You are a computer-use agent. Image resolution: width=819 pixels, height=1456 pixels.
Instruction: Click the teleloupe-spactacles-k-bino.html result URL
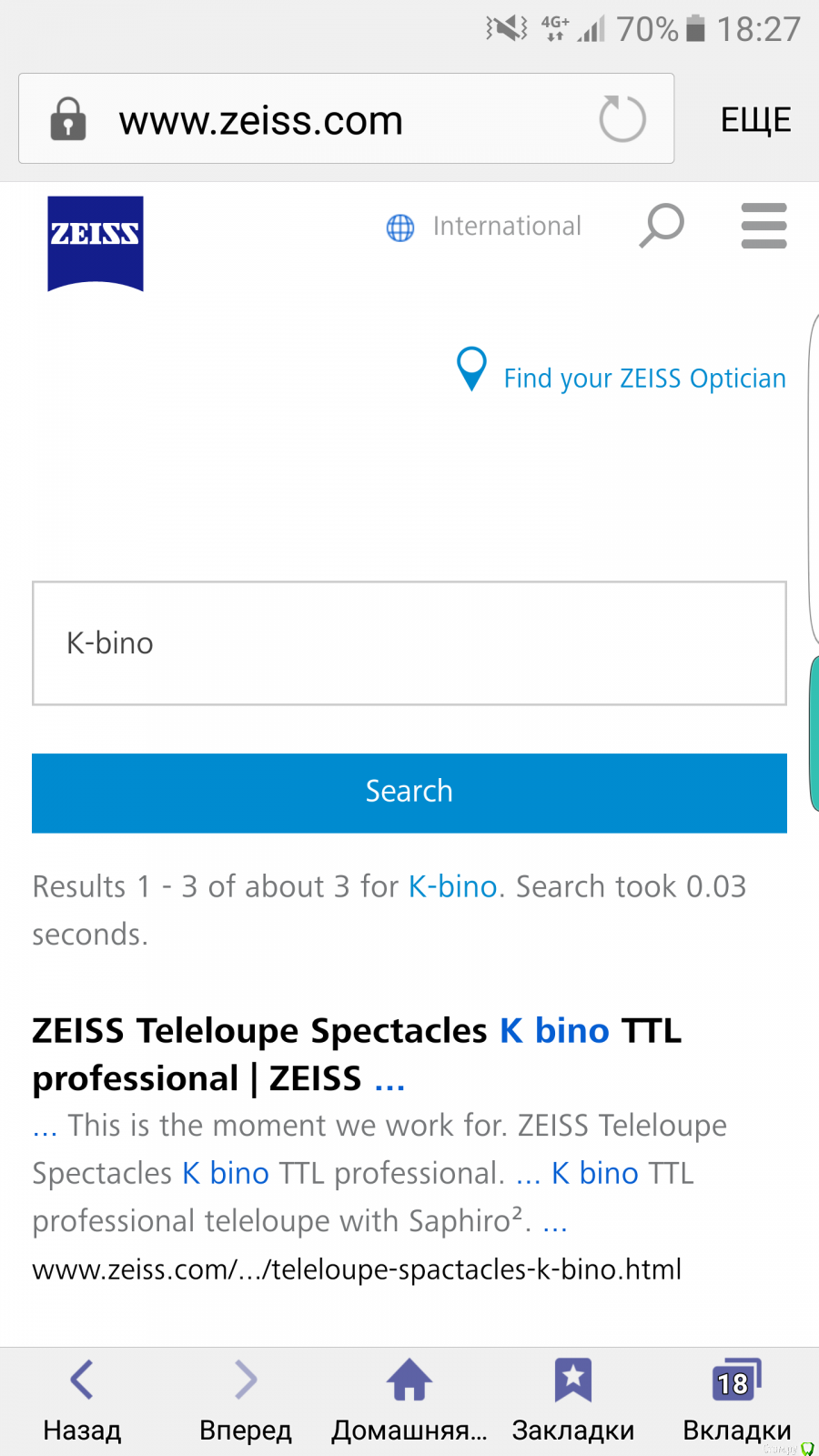click(x=357, y=1269)
